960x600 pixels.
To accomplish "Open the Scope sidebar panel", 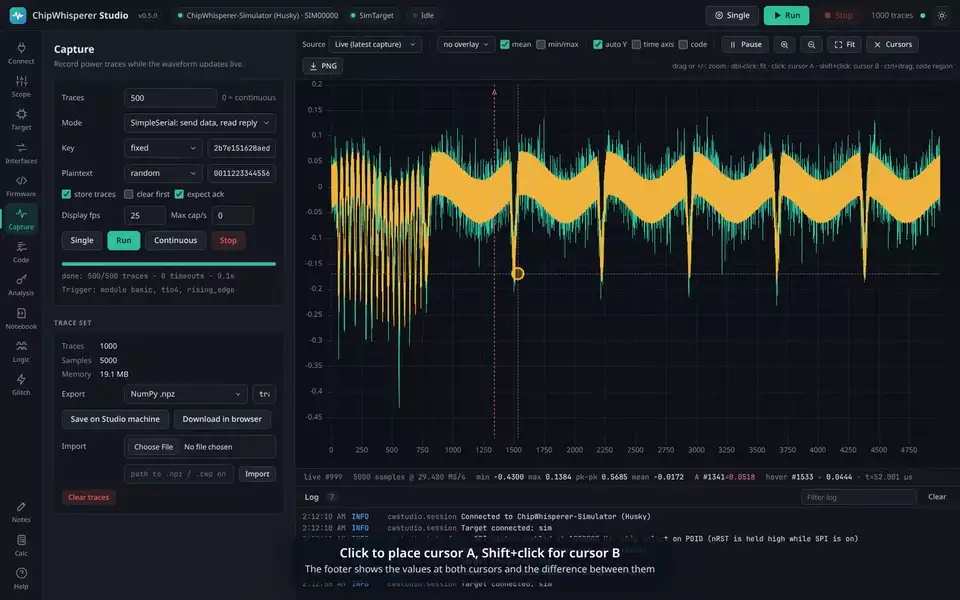I will point(21,86).
